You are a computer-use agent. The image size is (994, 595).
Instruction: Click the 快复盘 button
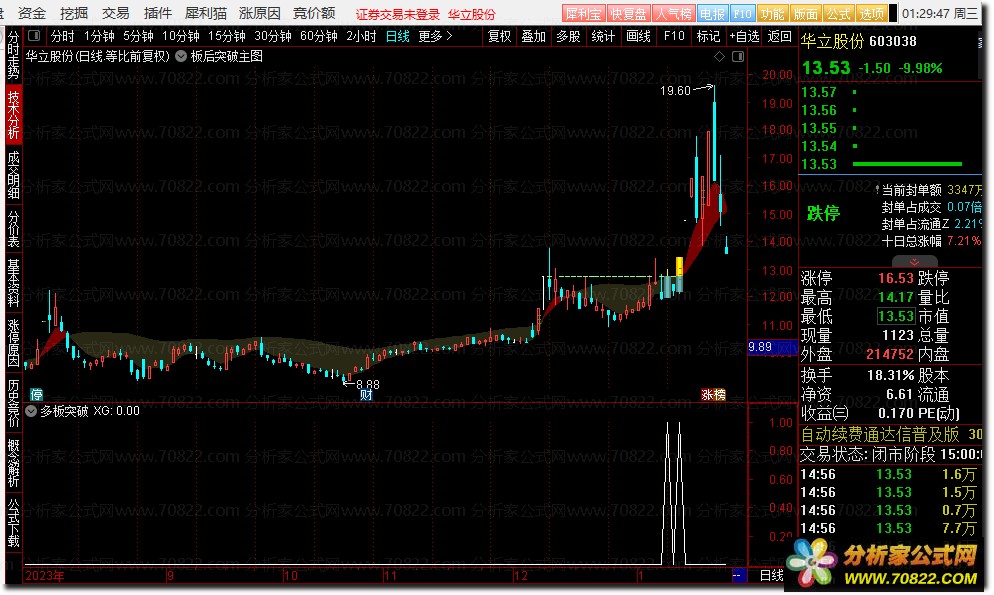(x=628, y=13)
